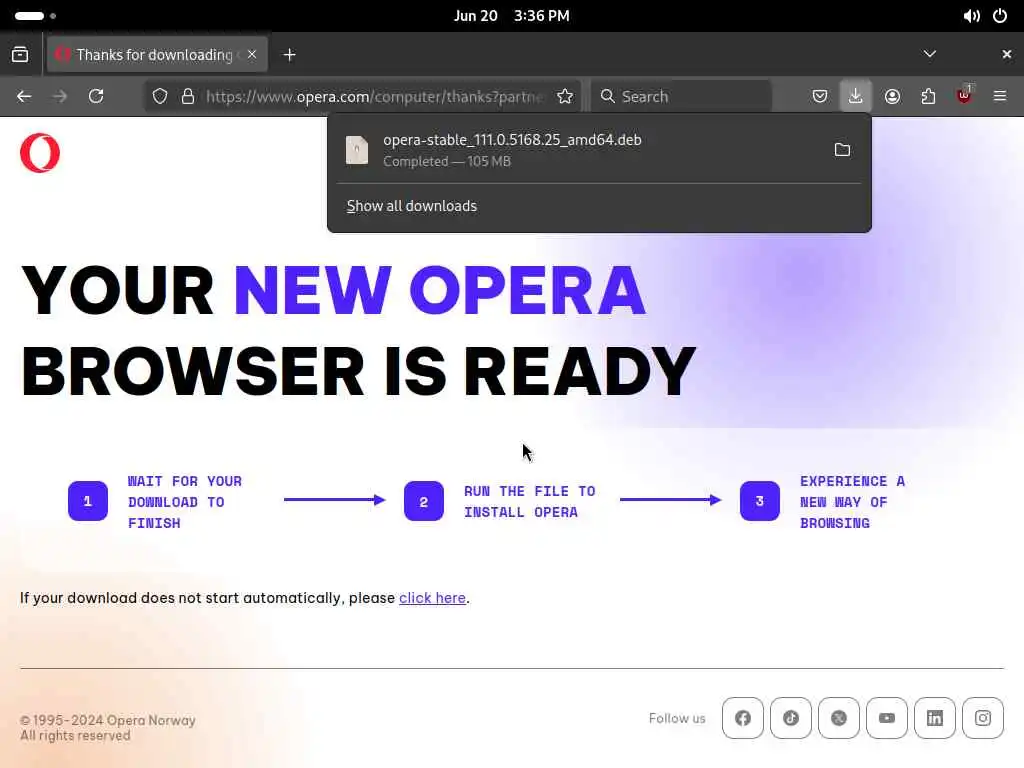Open the Firefox account icon
1024x768 pixels.
click(892, 97)
